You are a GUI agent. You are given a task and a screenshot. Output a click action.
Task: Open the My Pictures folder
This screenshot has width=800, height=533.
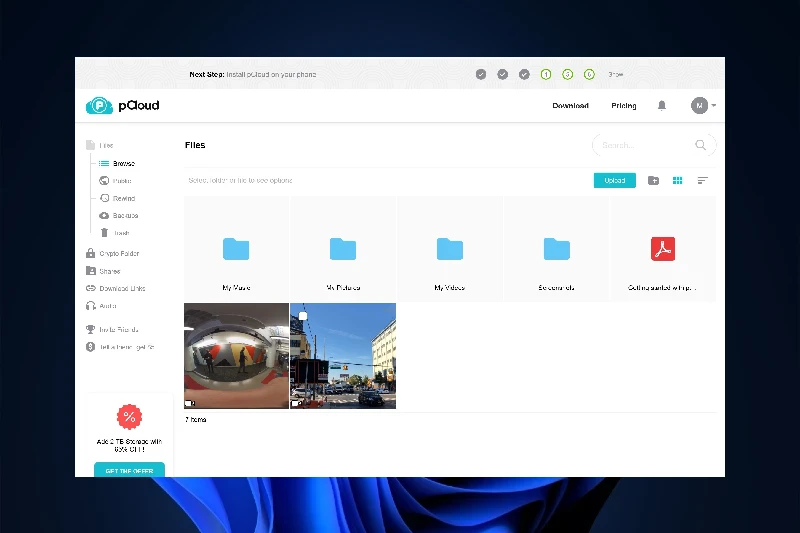[343, 249]
